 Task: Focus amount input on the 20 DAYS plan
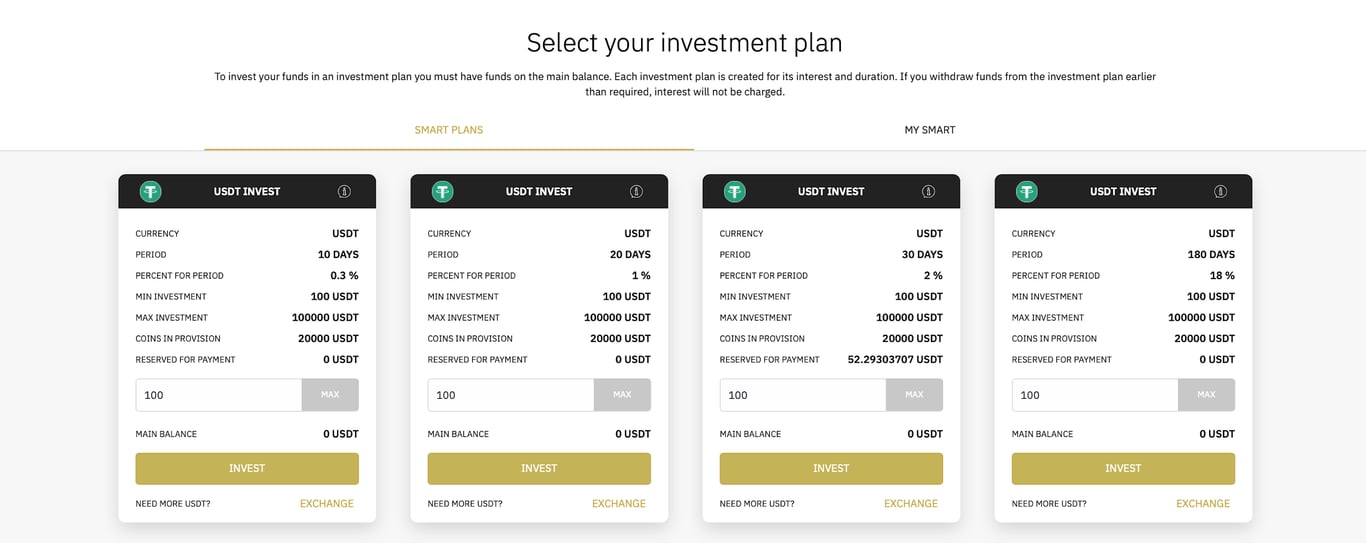510,395
